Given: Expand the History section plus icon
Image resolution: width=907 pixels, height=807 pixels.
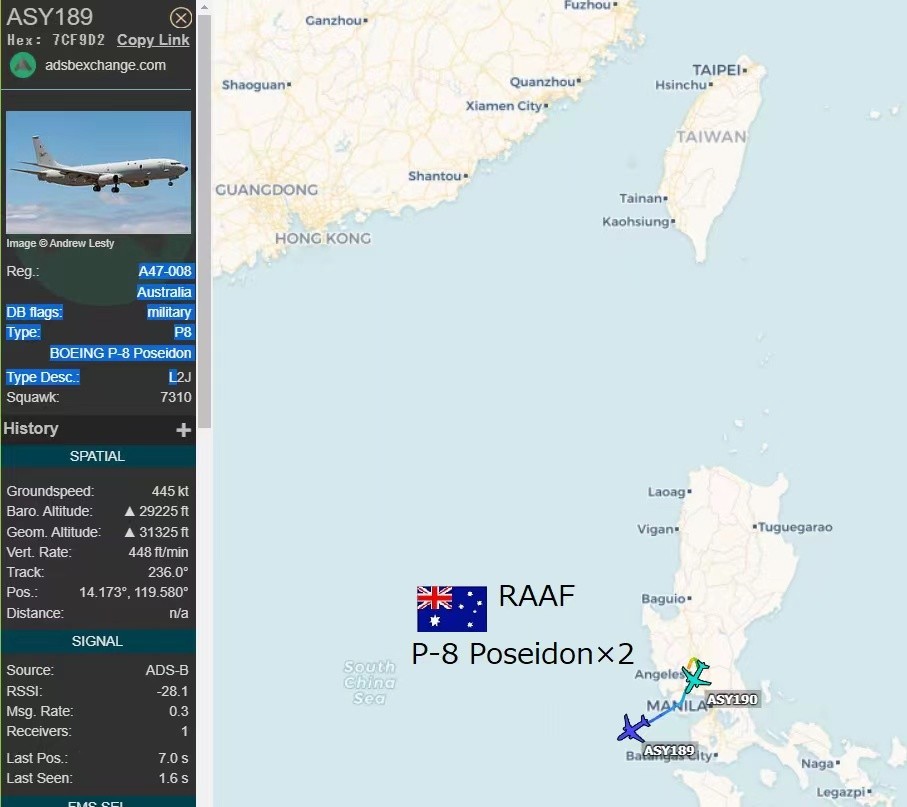Looking at the screenshot, I should click(183, 430).
